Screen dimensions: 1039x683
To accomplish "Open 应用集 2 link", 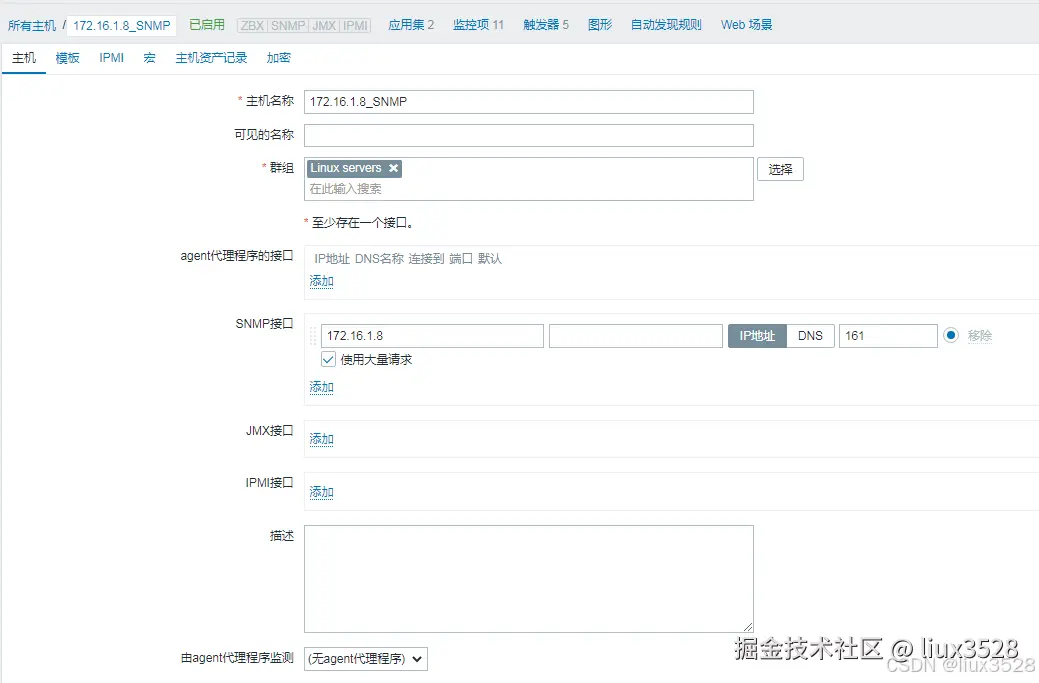I will pos(411,25).
